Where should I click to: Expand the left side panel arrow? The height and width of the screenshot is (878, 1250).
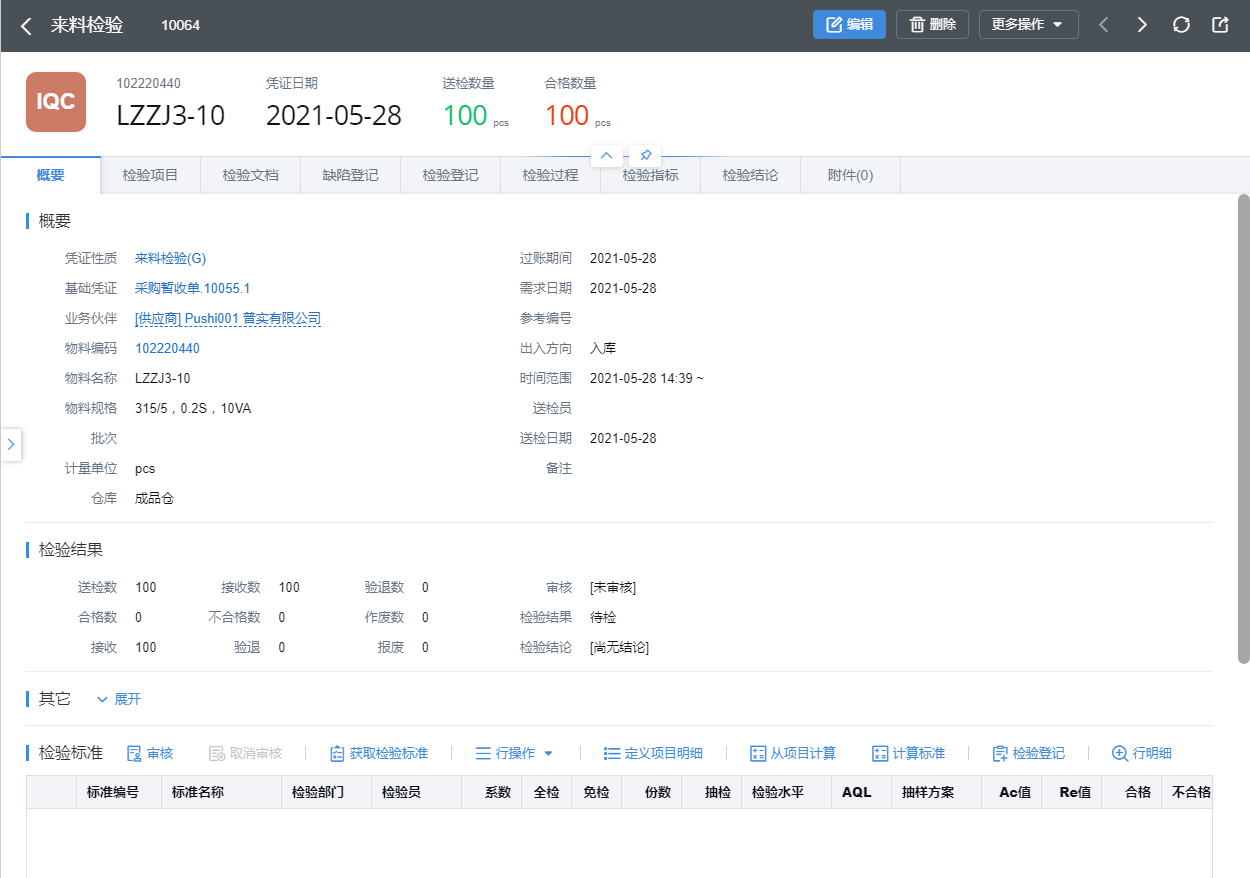11,445
